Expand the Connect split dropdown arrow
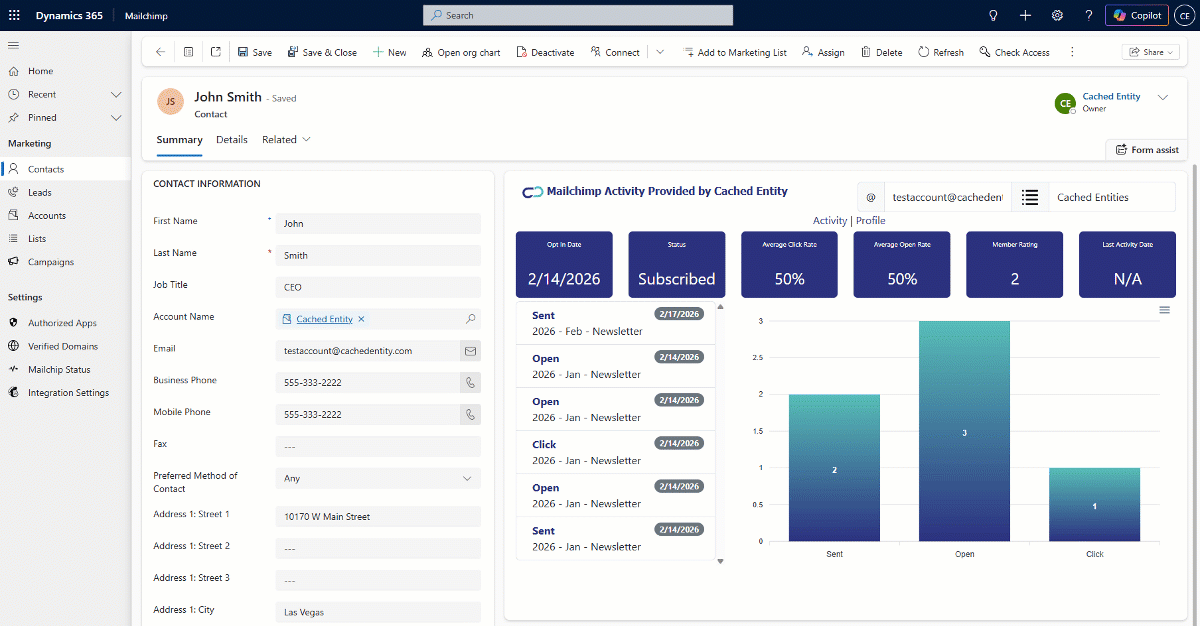Screen dimensions: 1200x626 pyautogui.click(x=660, y=52)
